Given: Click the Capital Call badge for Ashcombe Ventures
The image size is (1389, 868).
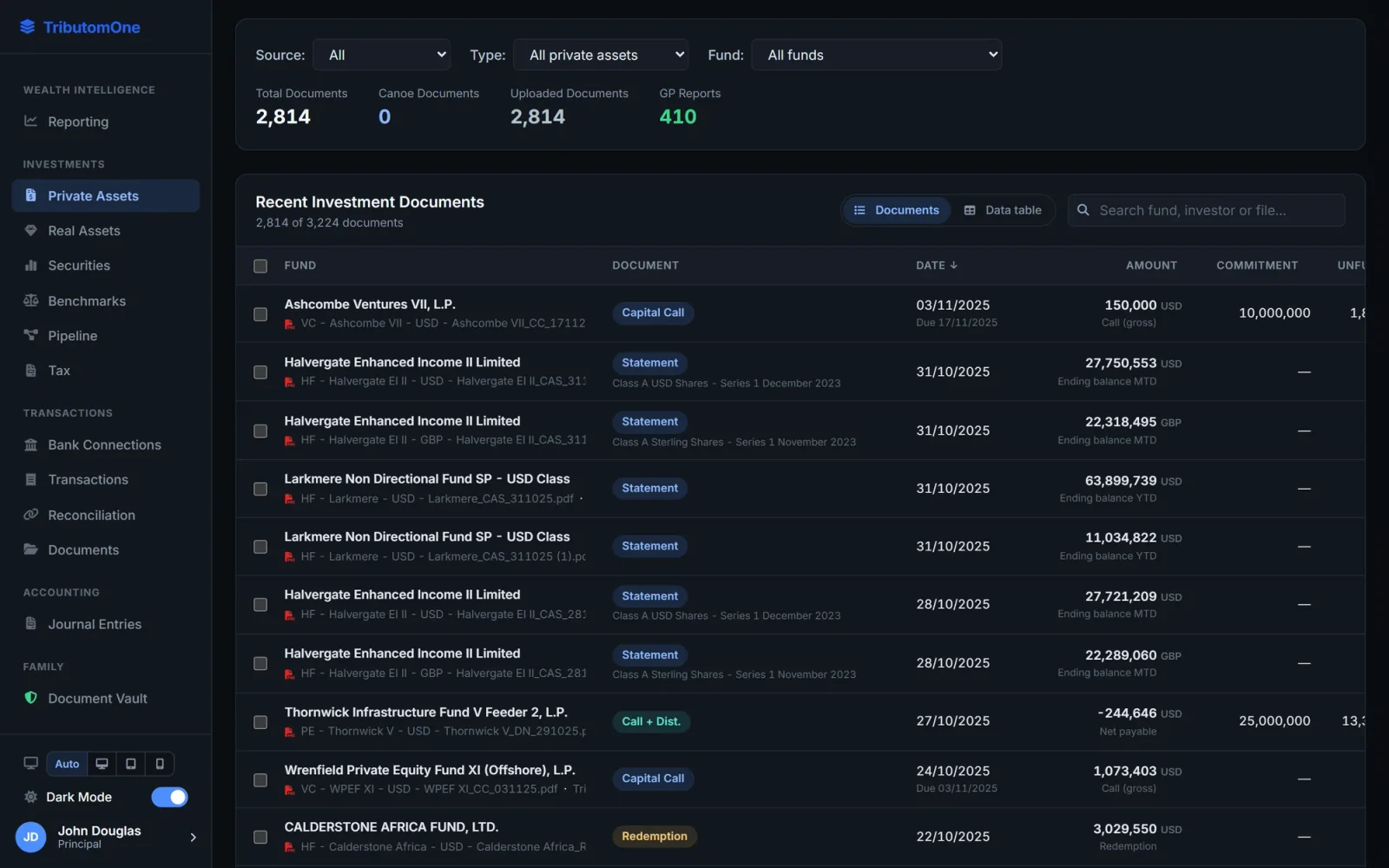Looking at the screenshot, I should tap(653, 312).
